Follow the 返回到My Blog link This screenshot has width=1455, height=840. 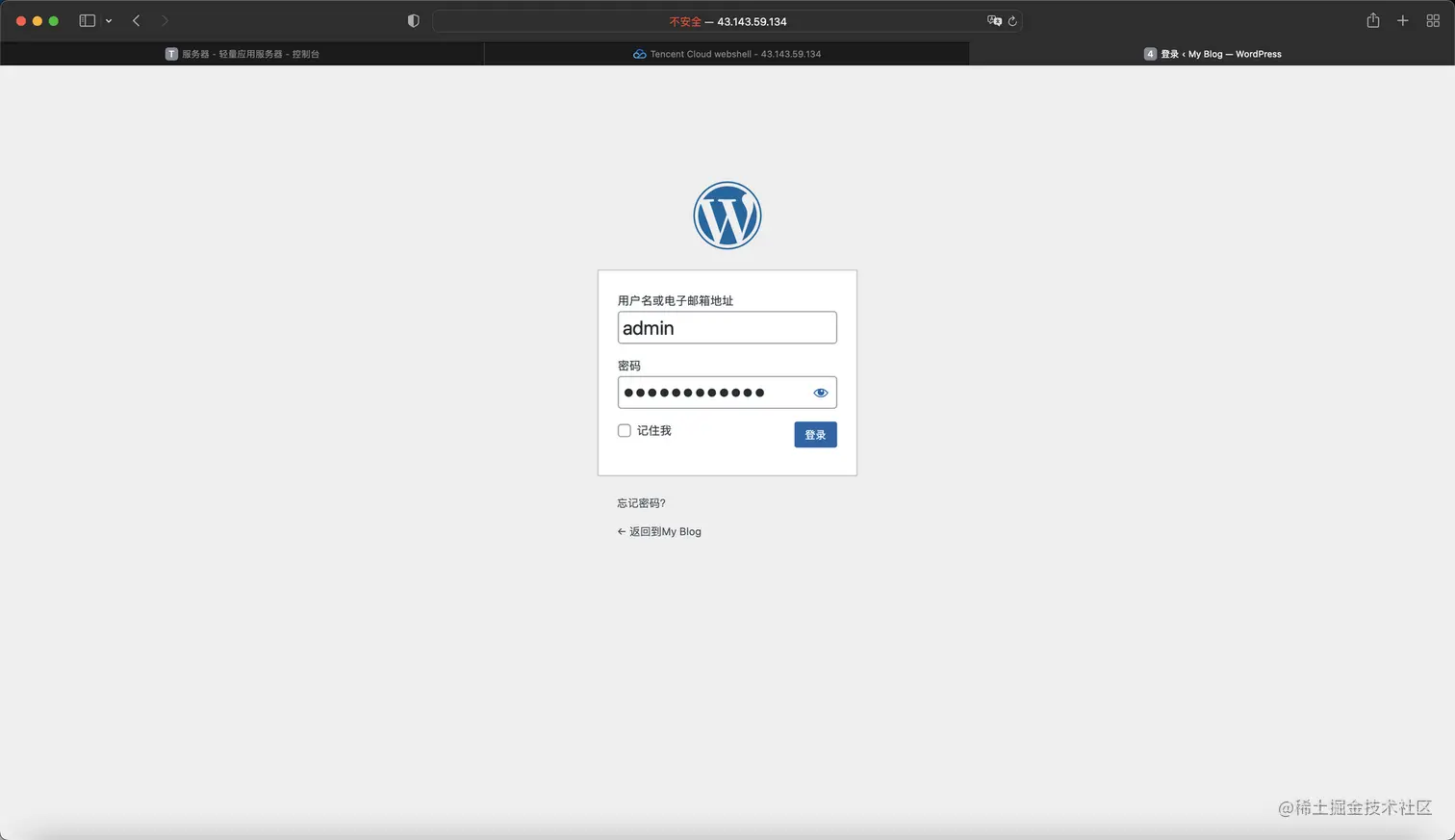click(659, 531)
